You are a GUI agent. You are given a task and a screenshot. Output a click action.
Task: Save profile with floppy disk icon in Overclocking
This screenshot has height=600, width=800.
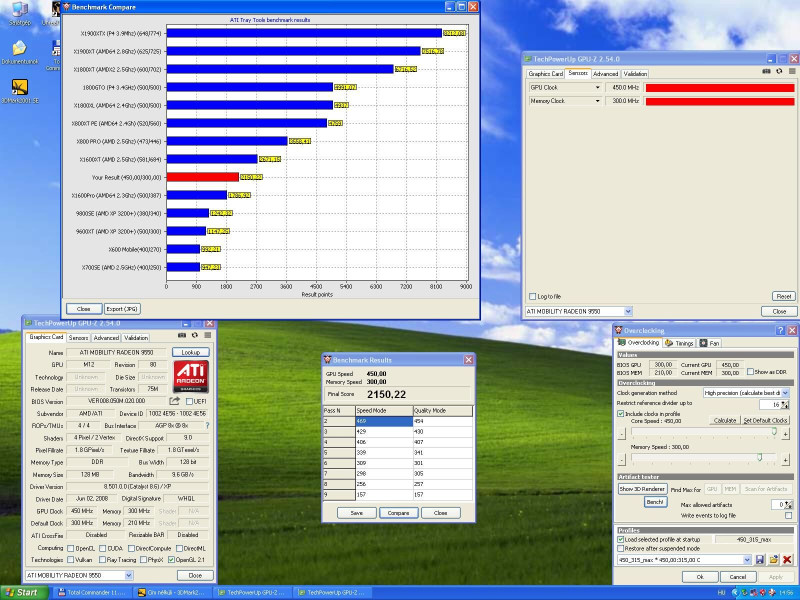760,560
